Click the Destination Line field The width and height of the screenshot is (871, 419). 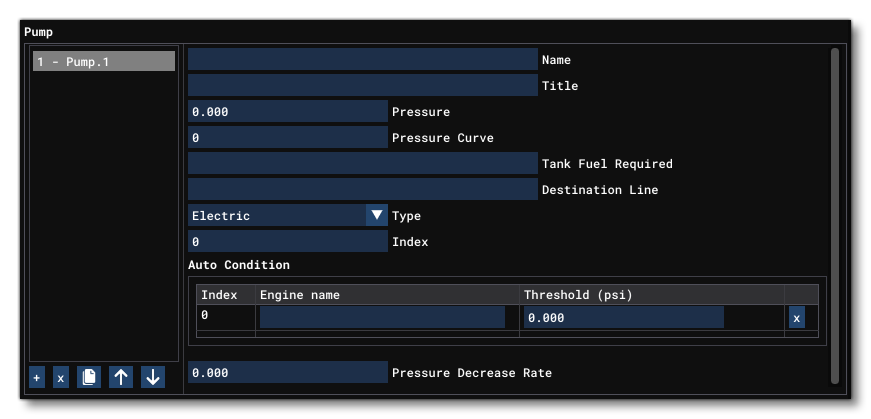(362, 190)
